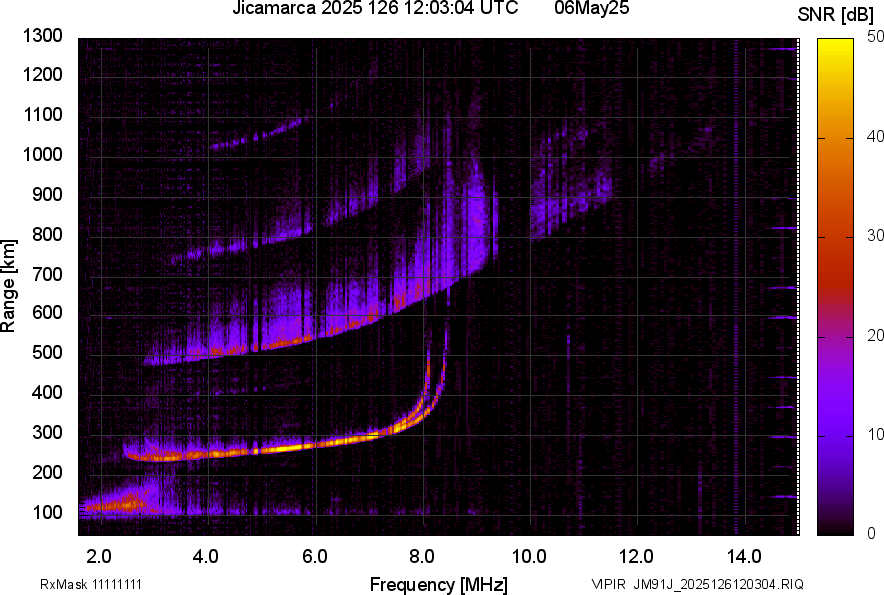The image size is (884, 595).
Task: Click the range axis tick 500
Action: point(47,352)
